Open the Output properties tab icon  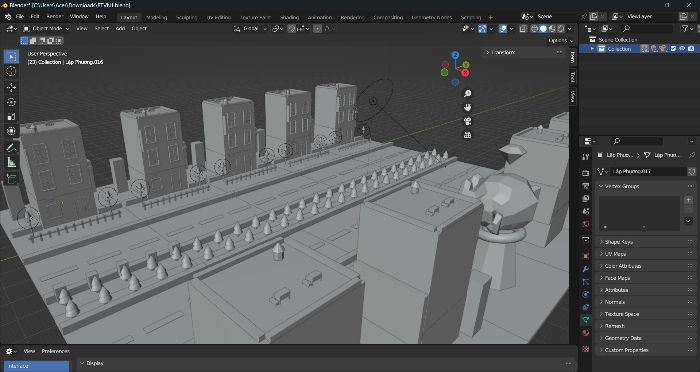(x=586, y=186)
